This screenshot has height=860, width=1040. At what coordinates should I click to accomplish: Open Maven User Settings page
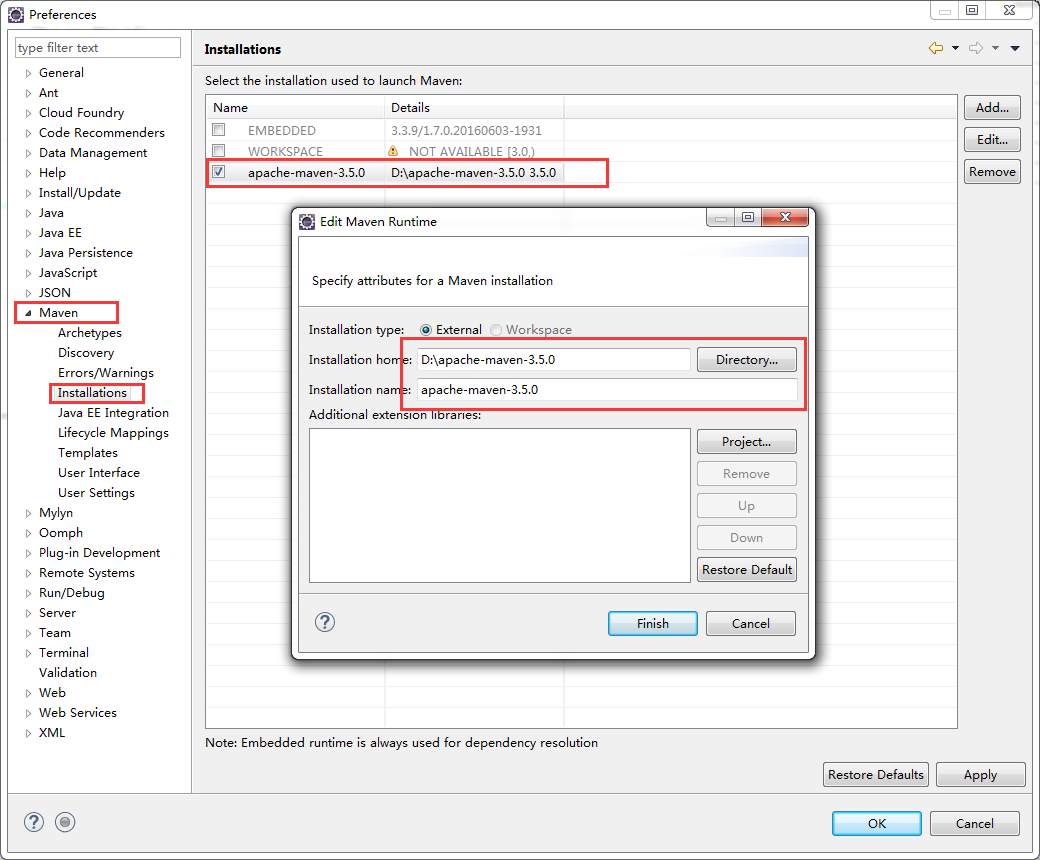[x=96, y=493]
